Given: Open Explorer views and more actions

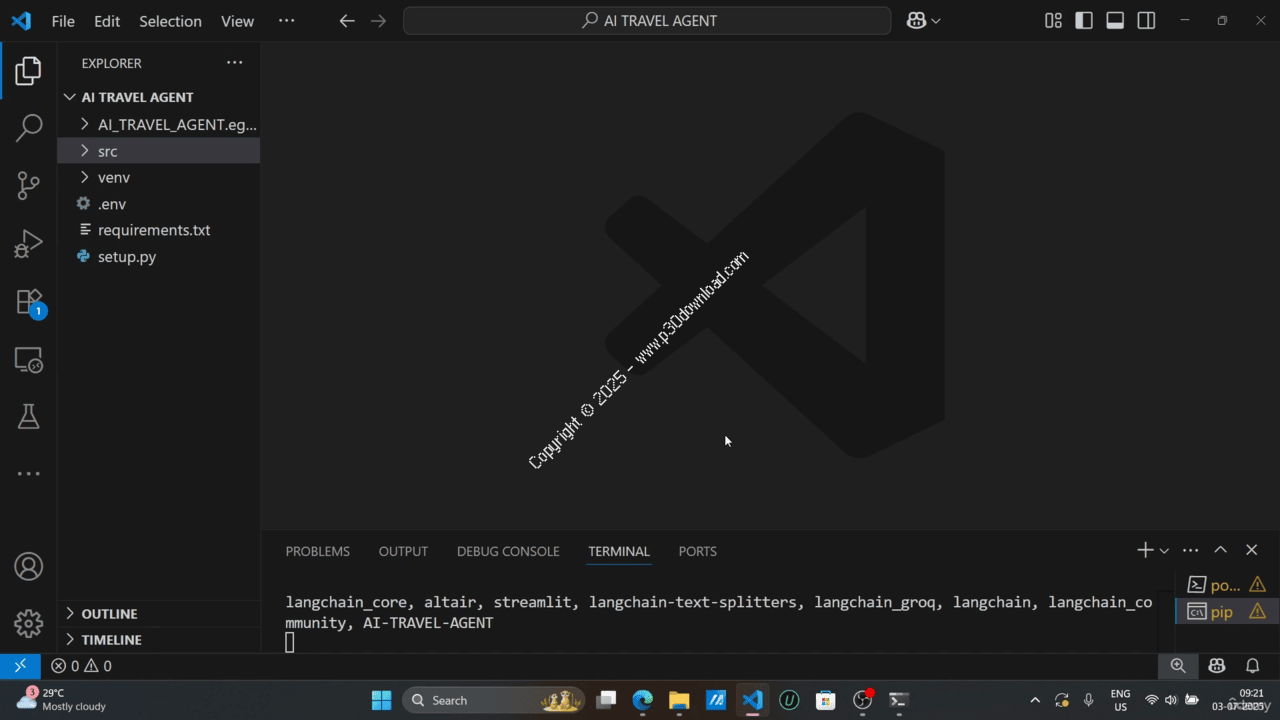Looking at the screenshot, I should click(234, 63).
